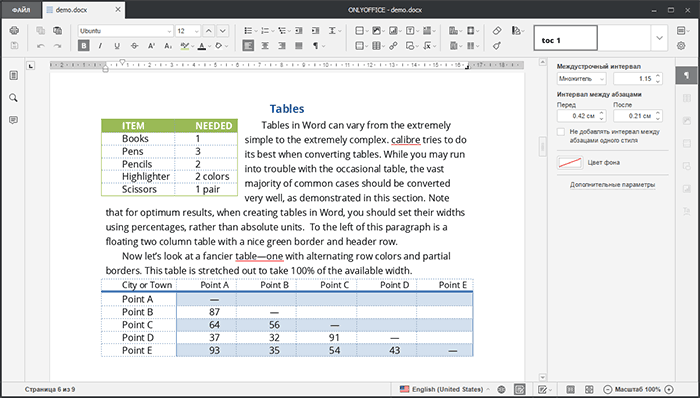
Task: Click the 'Цвет фона' background color swatch
Action: click(570, 162)
